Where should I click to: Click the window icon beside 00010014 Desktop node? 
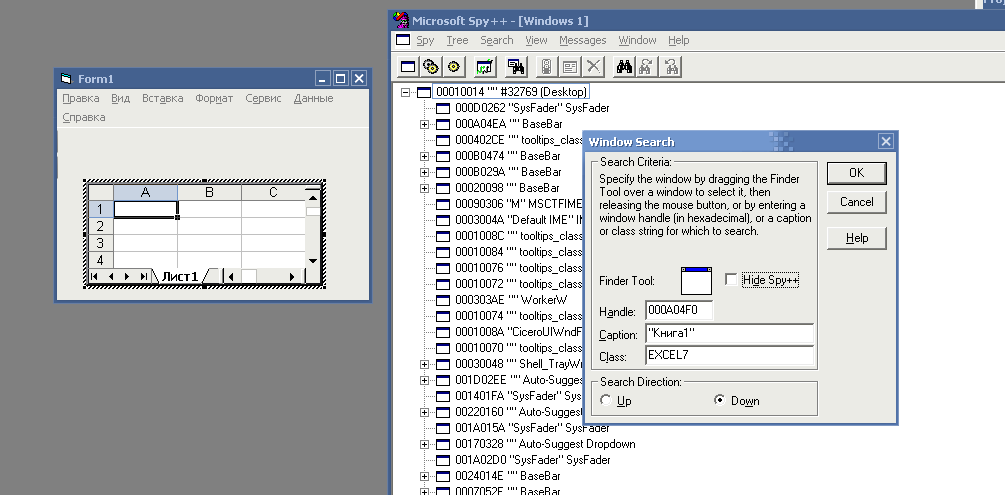pyautogui.click(x=424, y=92)
